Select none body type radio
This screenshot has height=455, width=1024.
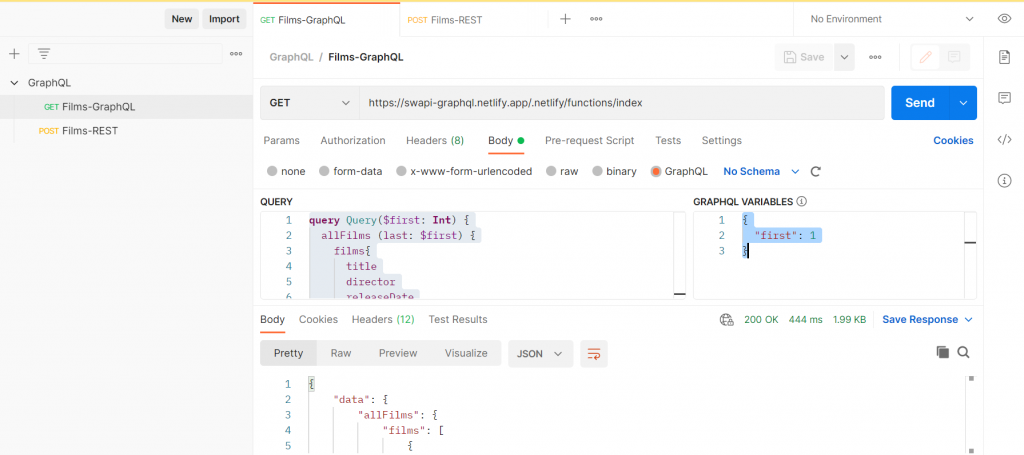[272, 172]
